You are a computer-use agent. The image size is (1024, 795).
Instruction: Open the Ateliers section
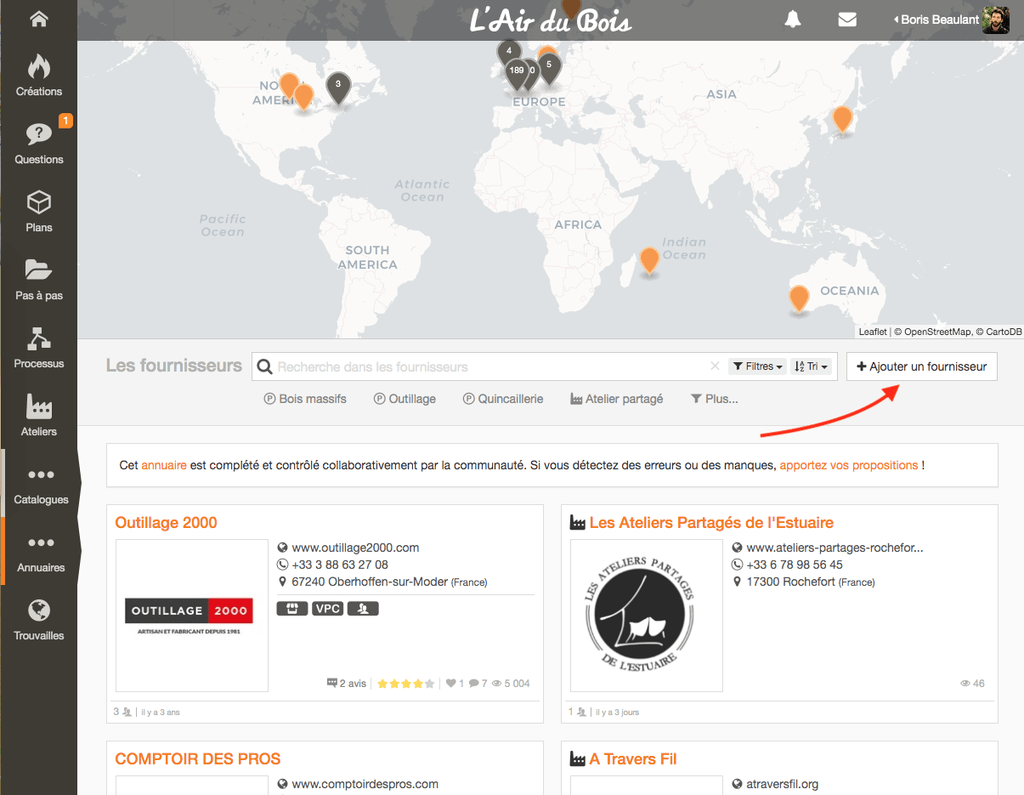39,415
